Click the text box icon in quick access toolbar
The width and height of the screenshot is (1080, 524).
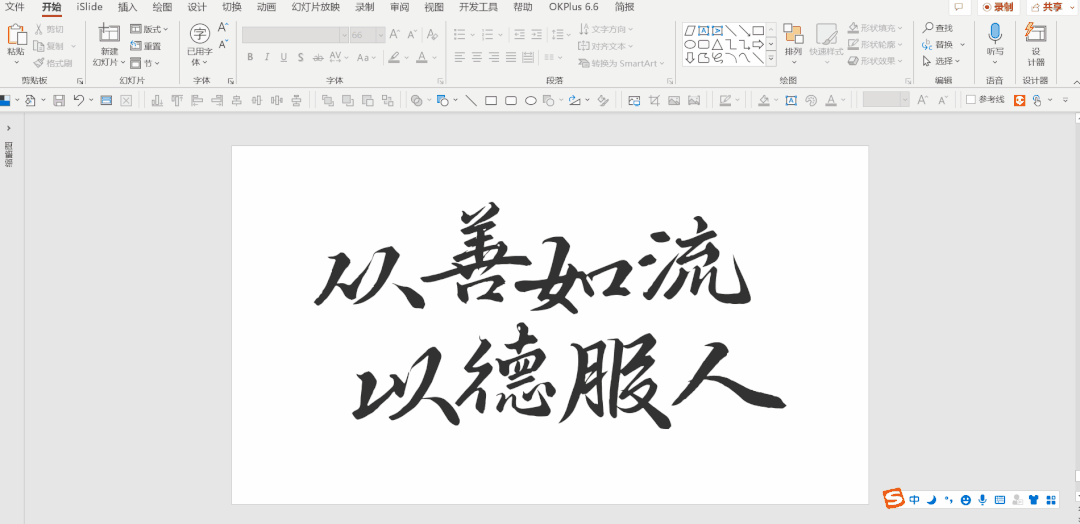coord(791,101)
